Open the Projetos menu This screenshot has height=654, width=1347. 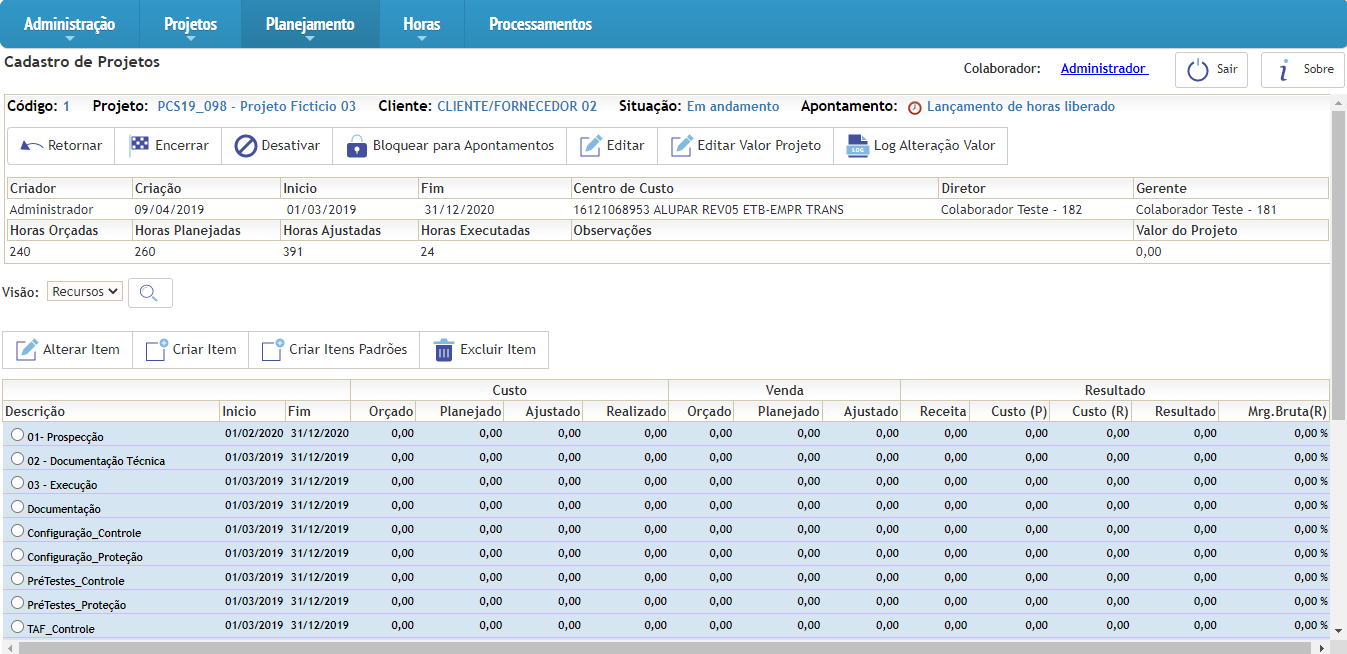click(x=190, y=24)
